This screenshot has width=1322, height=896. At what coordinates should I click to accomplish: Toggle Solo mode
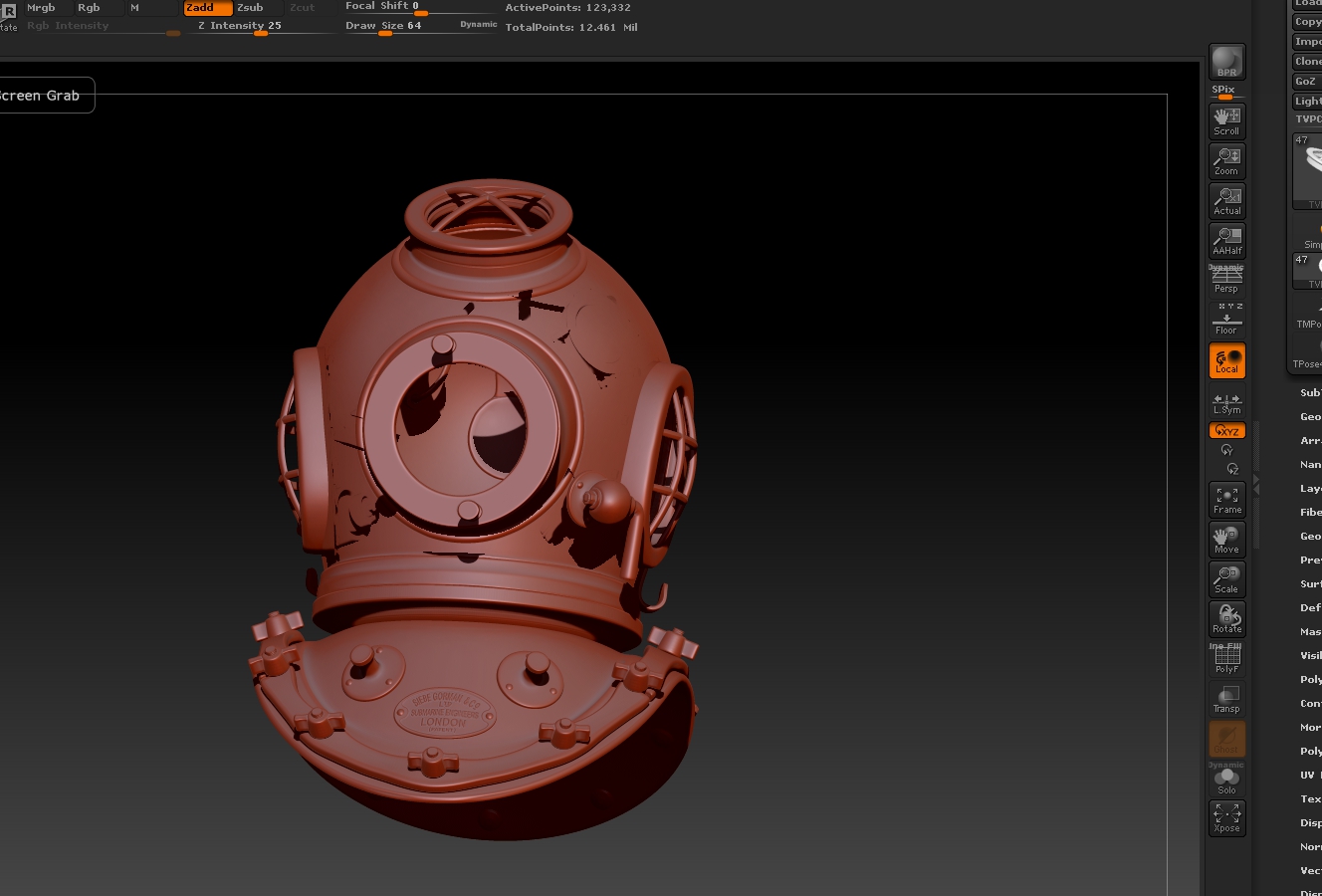(1226, 779)
